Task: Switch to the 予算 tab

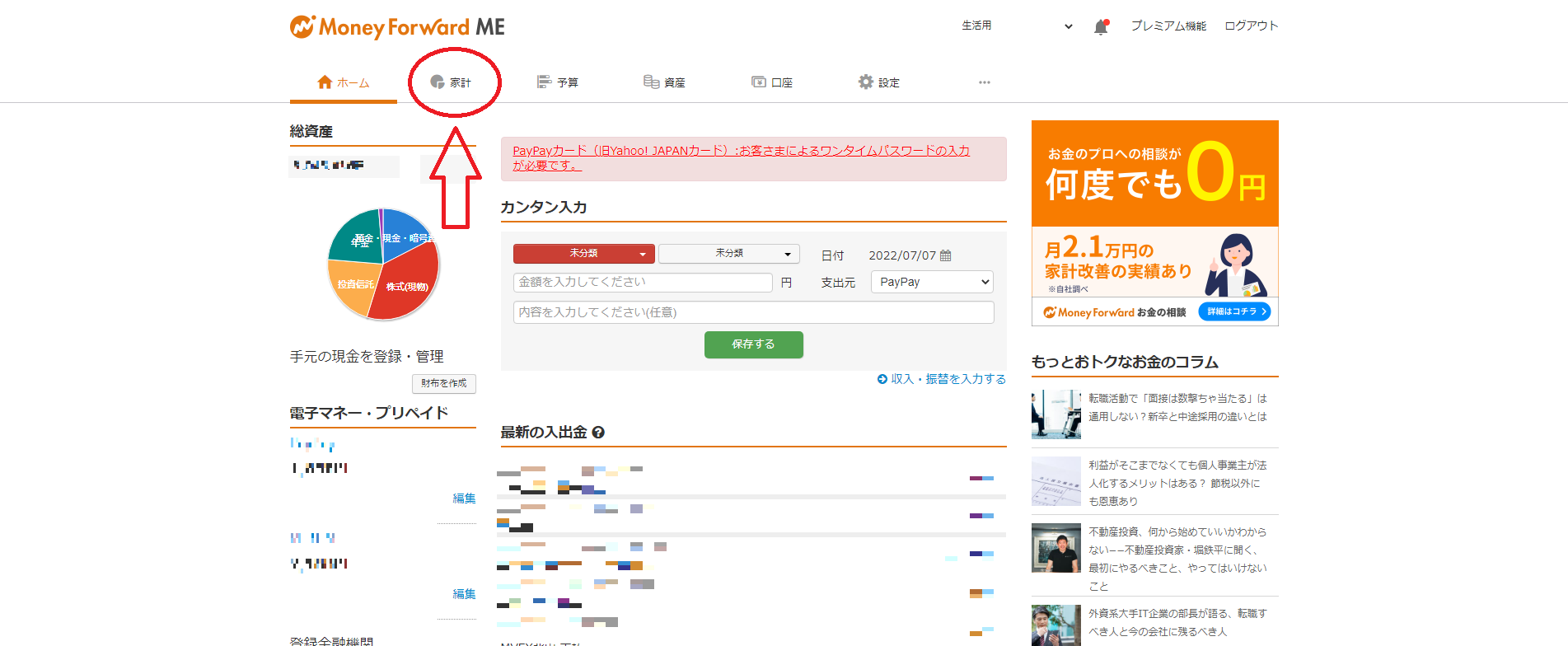Action: pos(558,82)
